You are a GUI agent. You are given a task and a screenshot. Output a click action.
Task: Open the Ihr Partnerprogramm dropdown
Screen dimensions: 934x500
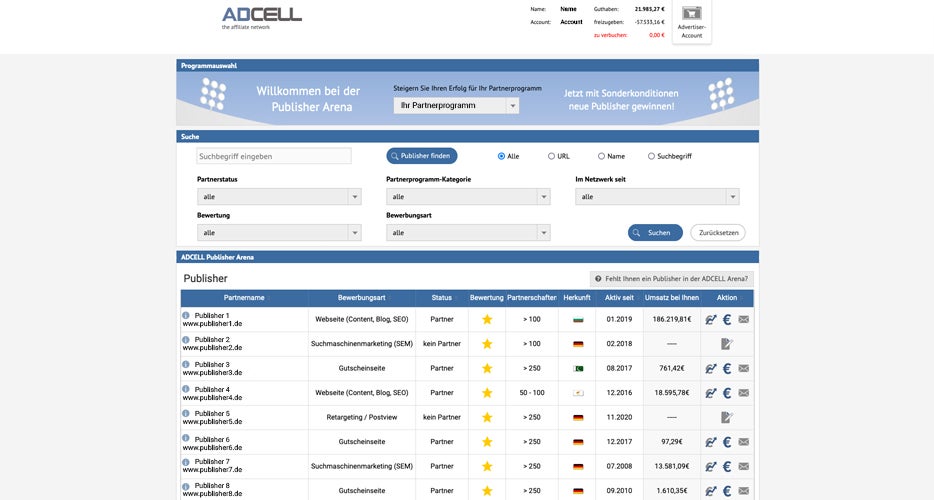click(x=456, y=105)
